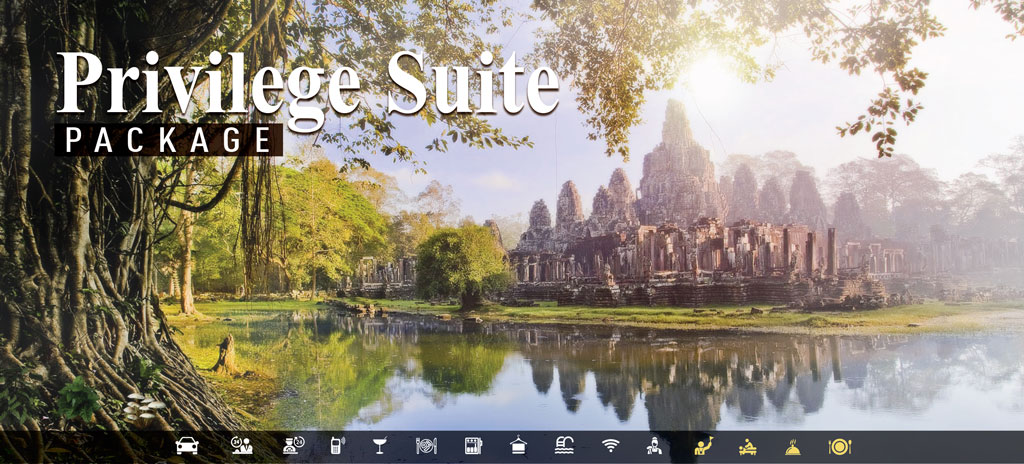Viewport: 1024px width, 464px height.
Task: Click the yellow covered dish cloche icon
Action: point(793,446)
